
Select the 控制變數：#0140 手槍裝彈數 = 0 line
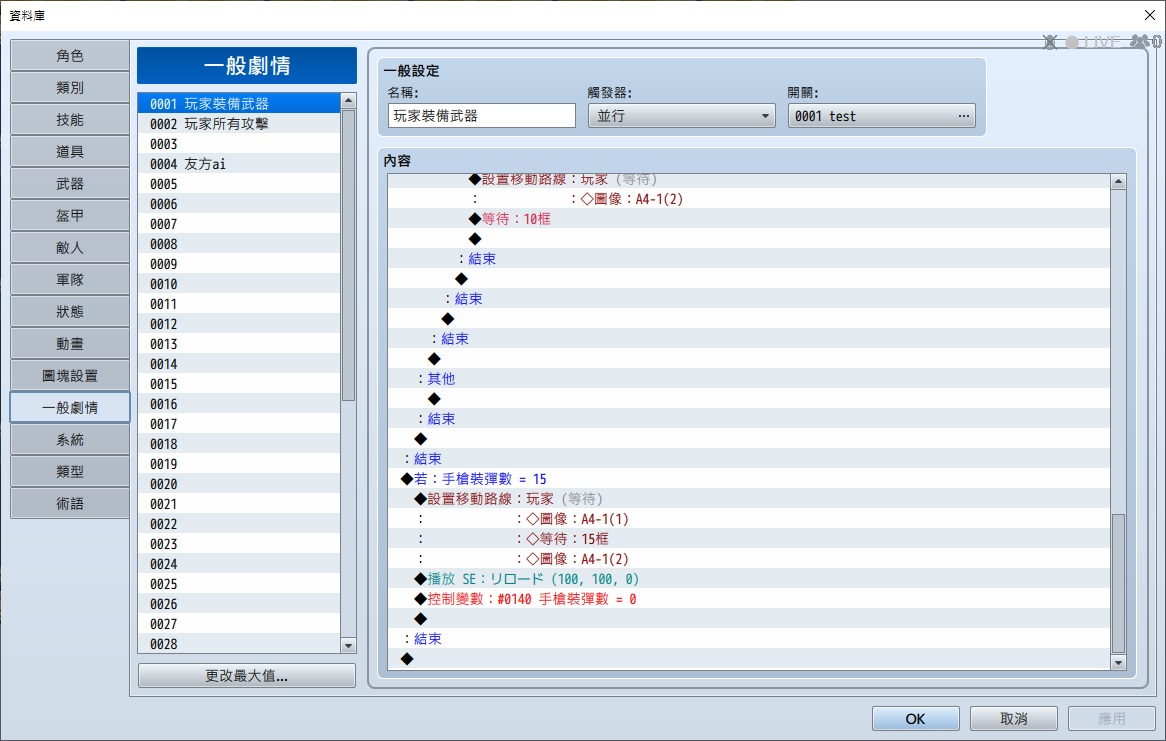click(749, 599)
